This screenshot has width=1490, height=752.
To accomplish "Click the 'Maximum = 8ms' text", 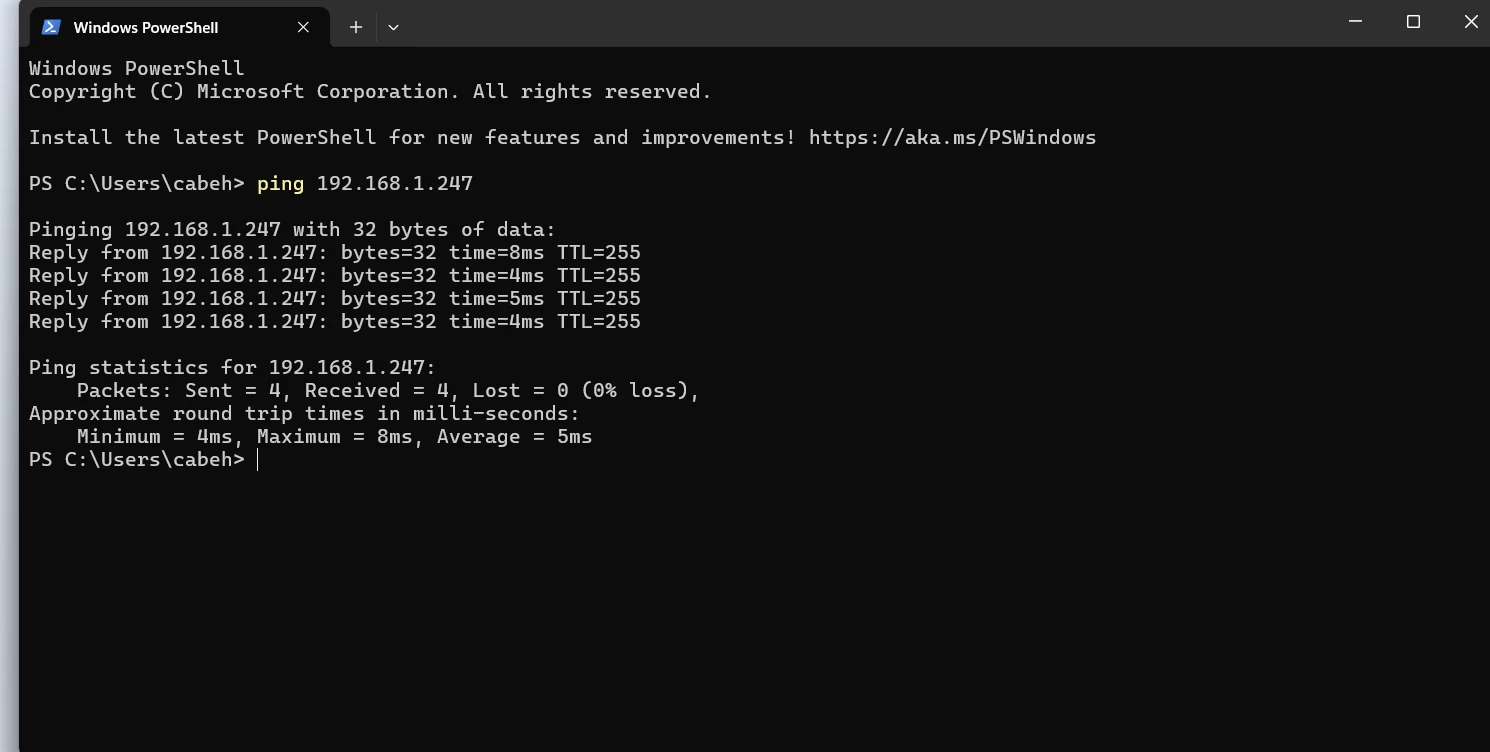I will pos(334,437).
